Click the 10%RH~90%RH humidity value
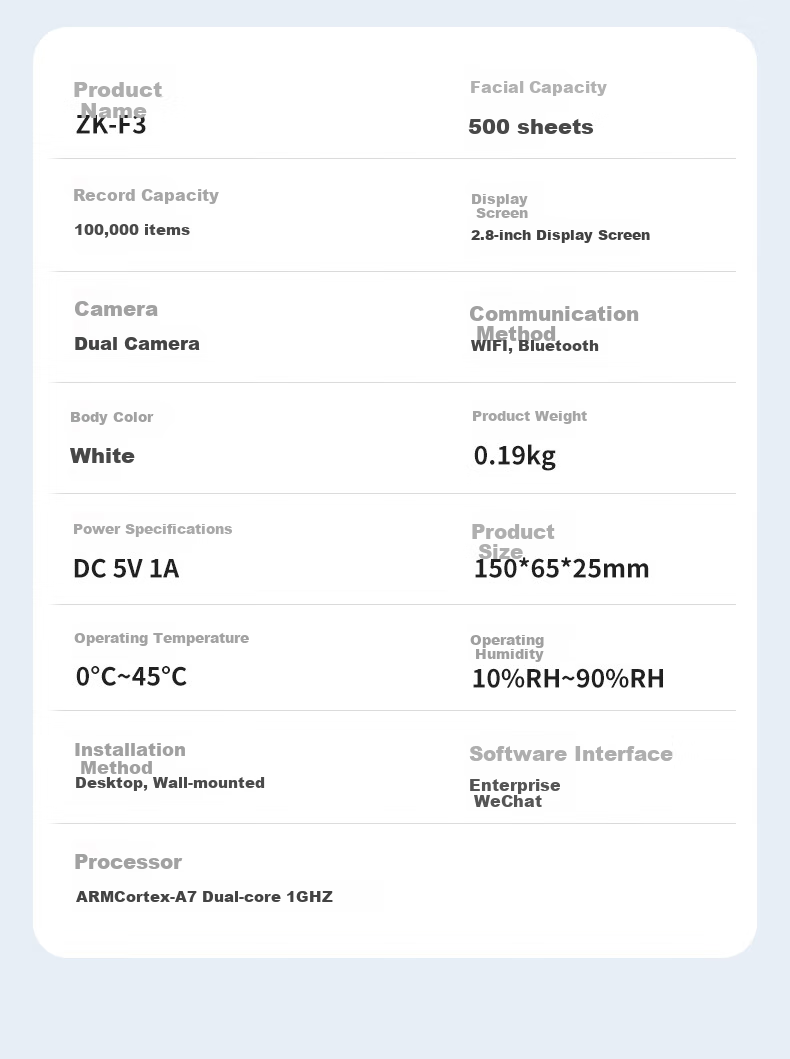 coord(569,679)
